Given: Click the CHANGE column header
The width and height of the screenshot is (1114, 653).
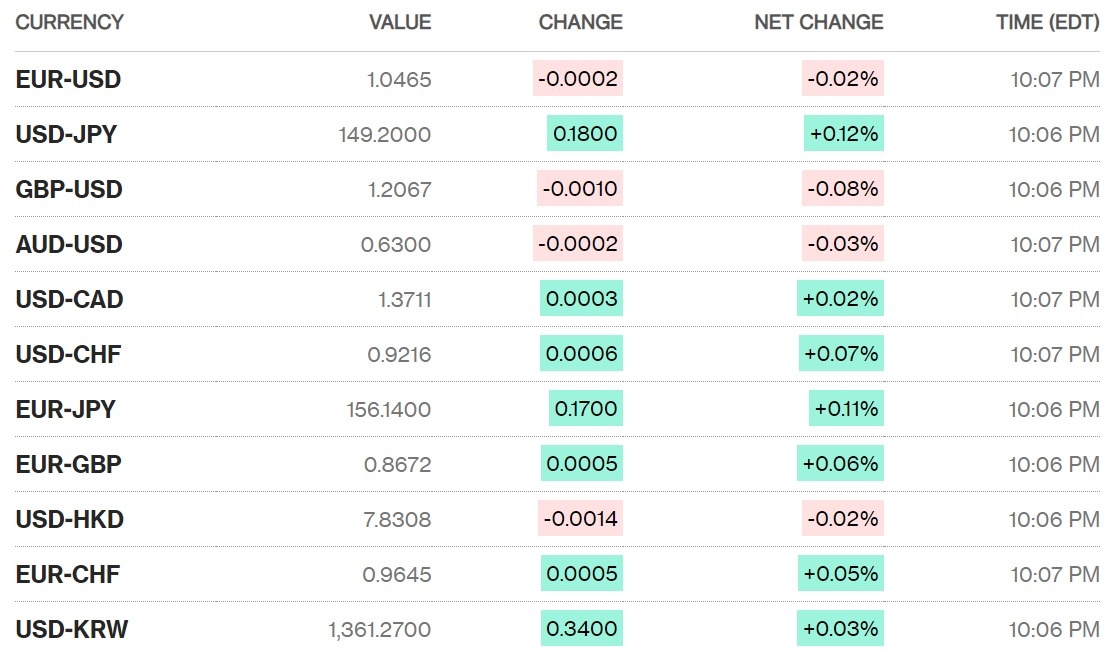Looking at the screenshot, I should point(580,22).
